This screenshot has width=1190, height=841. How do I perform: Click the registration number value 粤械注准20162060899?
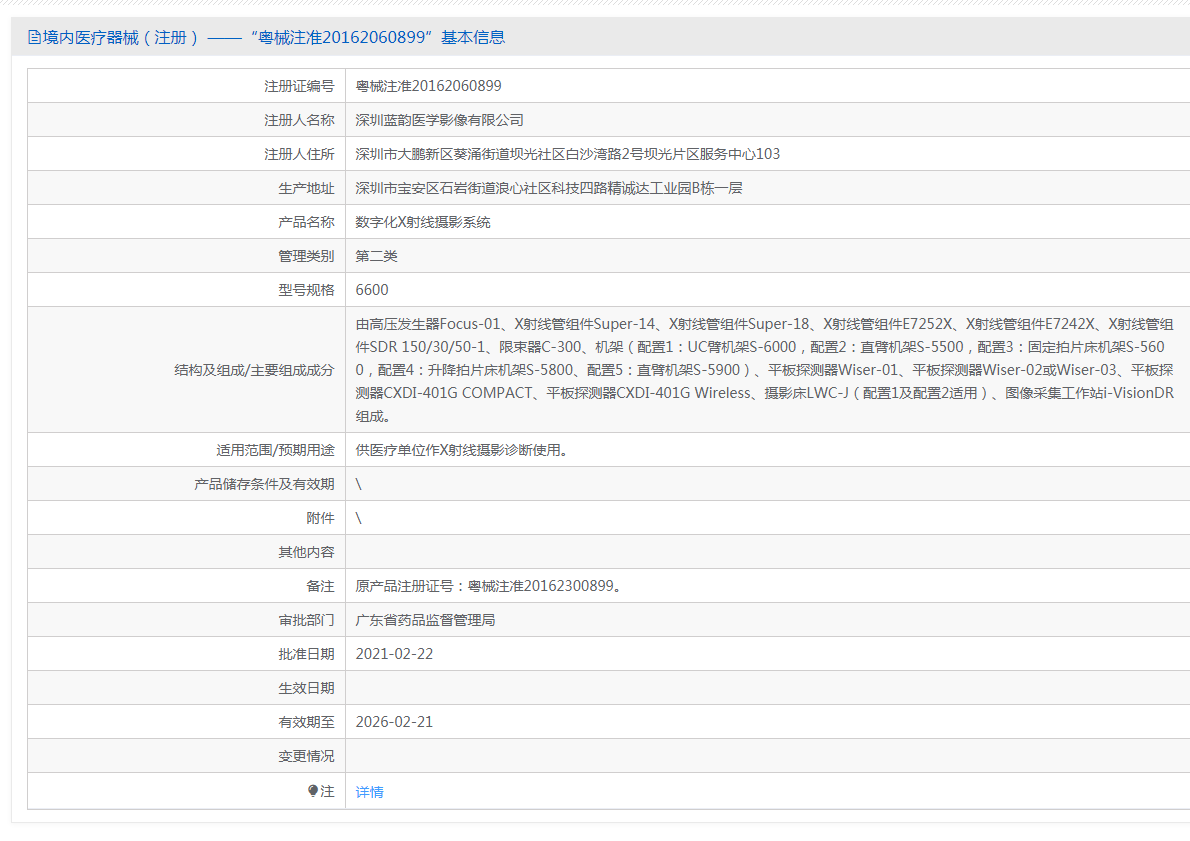click(x=428, y=86)
